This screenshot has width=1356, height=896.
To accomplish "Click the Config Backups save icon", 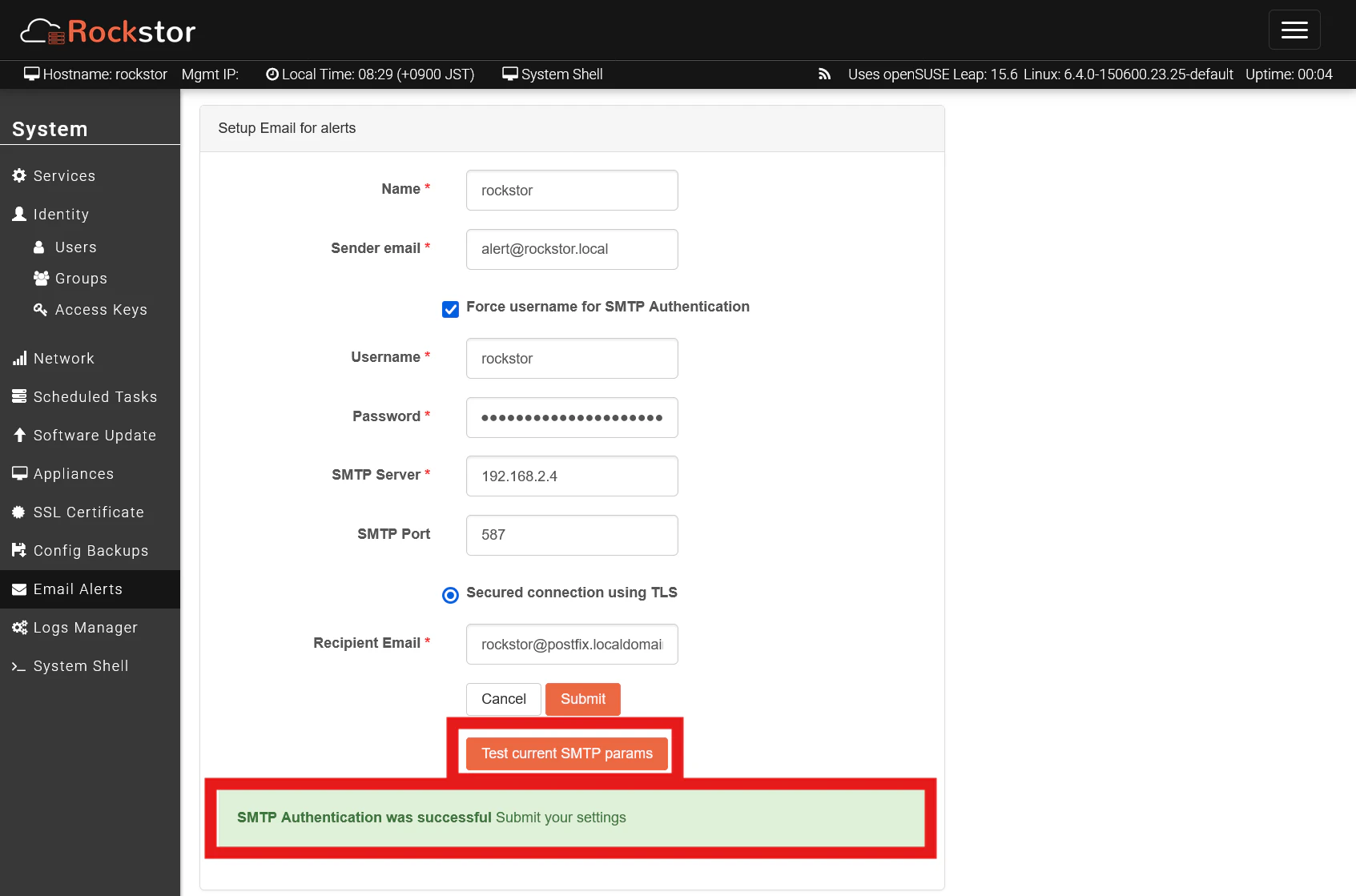I will [19, 550].
